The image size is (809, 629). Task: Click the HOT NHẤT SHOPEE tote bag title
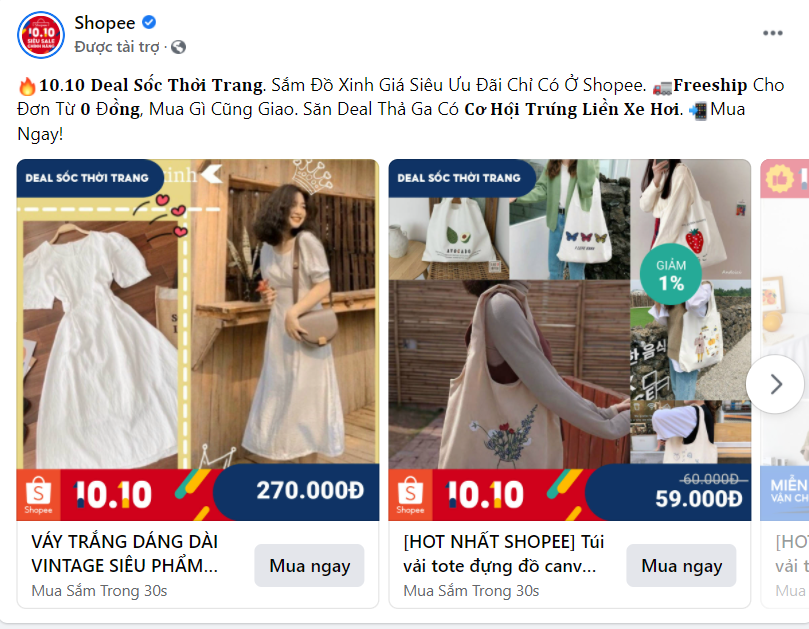[x=504, y=554]
